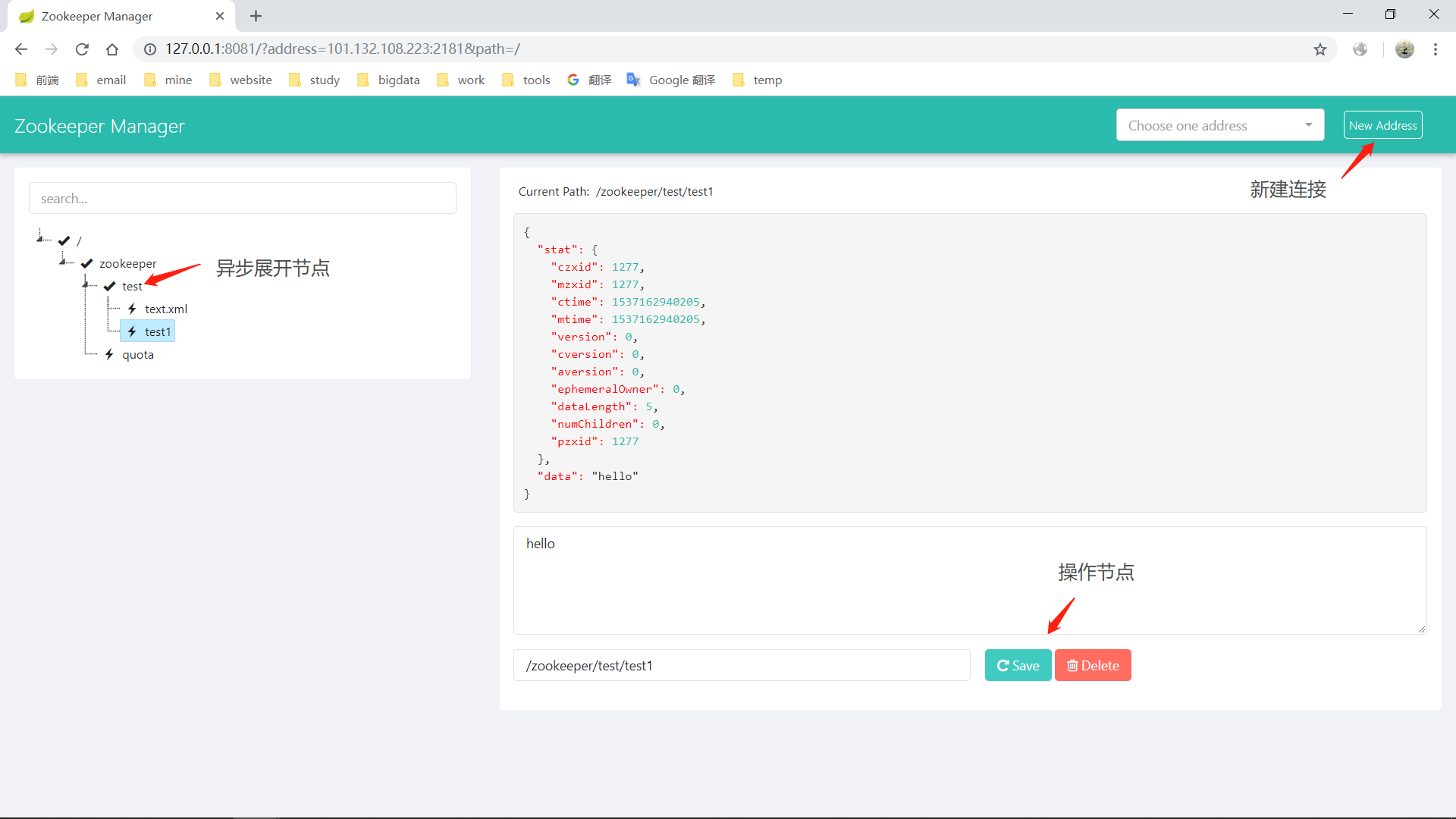Click the "ephemeralOwner": 0 line
The image size is (1456, 819).
click(618, 389)
